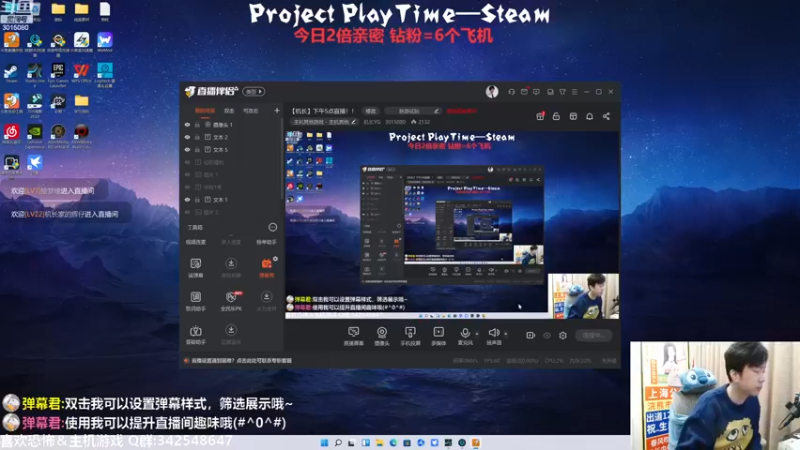800x450 pixels.
Task: Select 文本 2 in the source list
Action: pos(220,137)
